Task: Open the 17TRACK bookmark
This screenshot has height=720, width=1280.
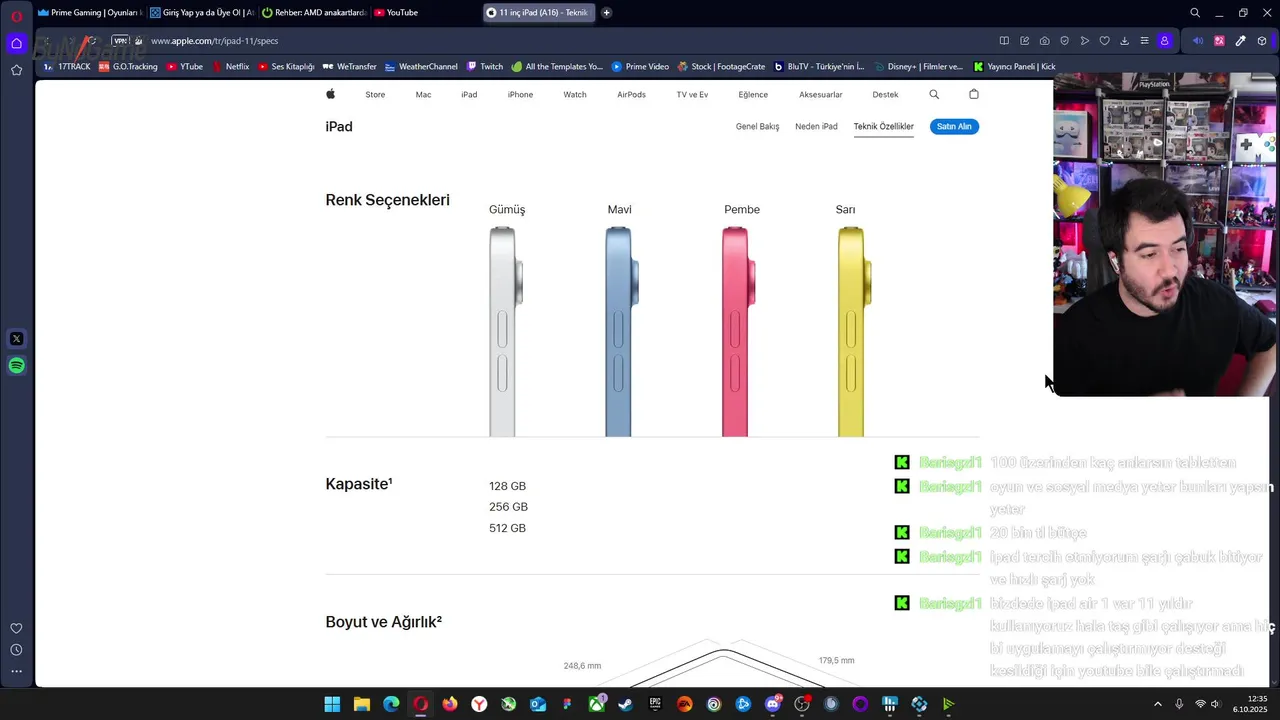Action: 67,66
